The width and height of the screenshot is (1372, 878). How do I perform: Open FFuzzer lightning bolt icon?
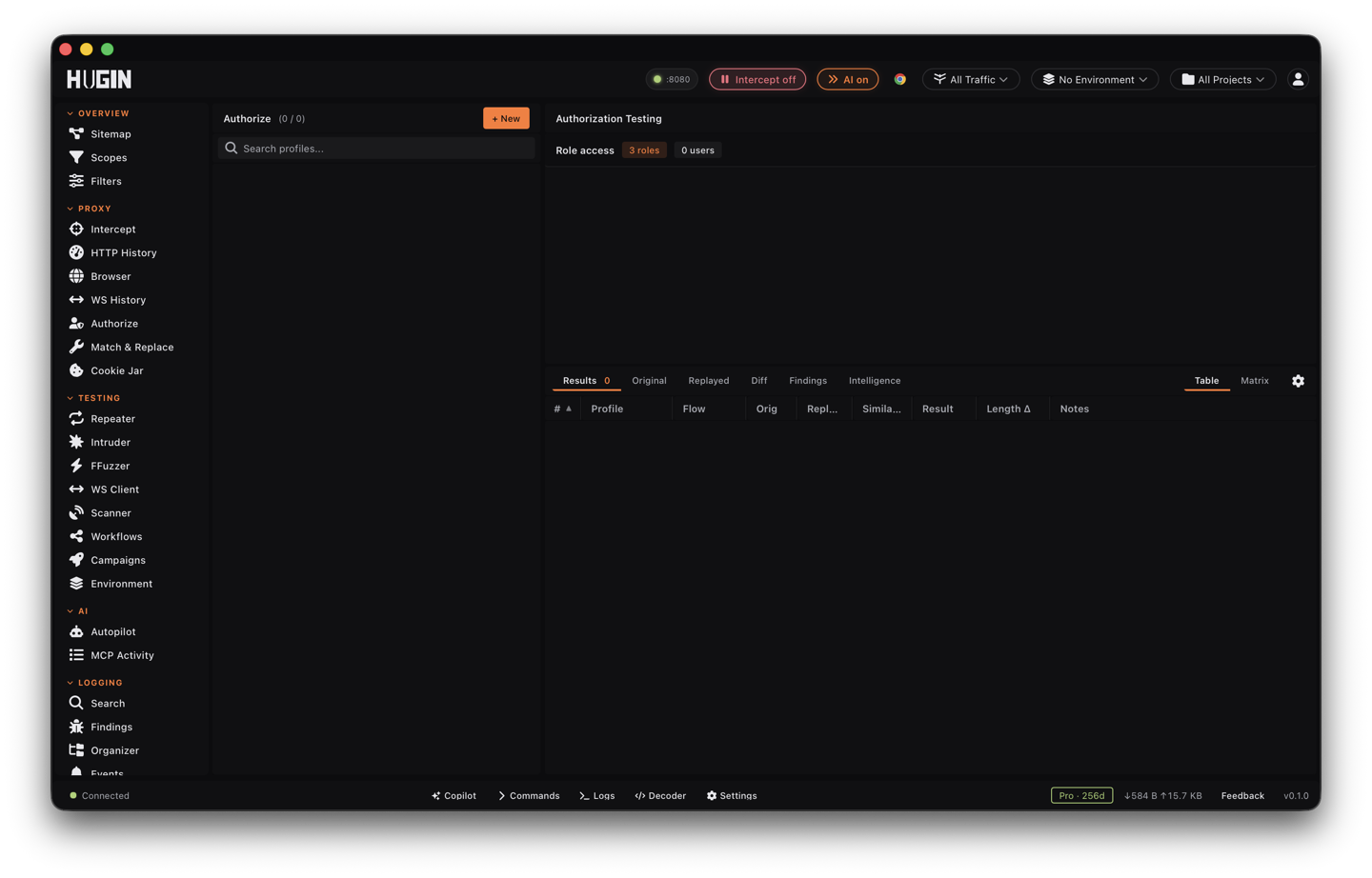76,466
